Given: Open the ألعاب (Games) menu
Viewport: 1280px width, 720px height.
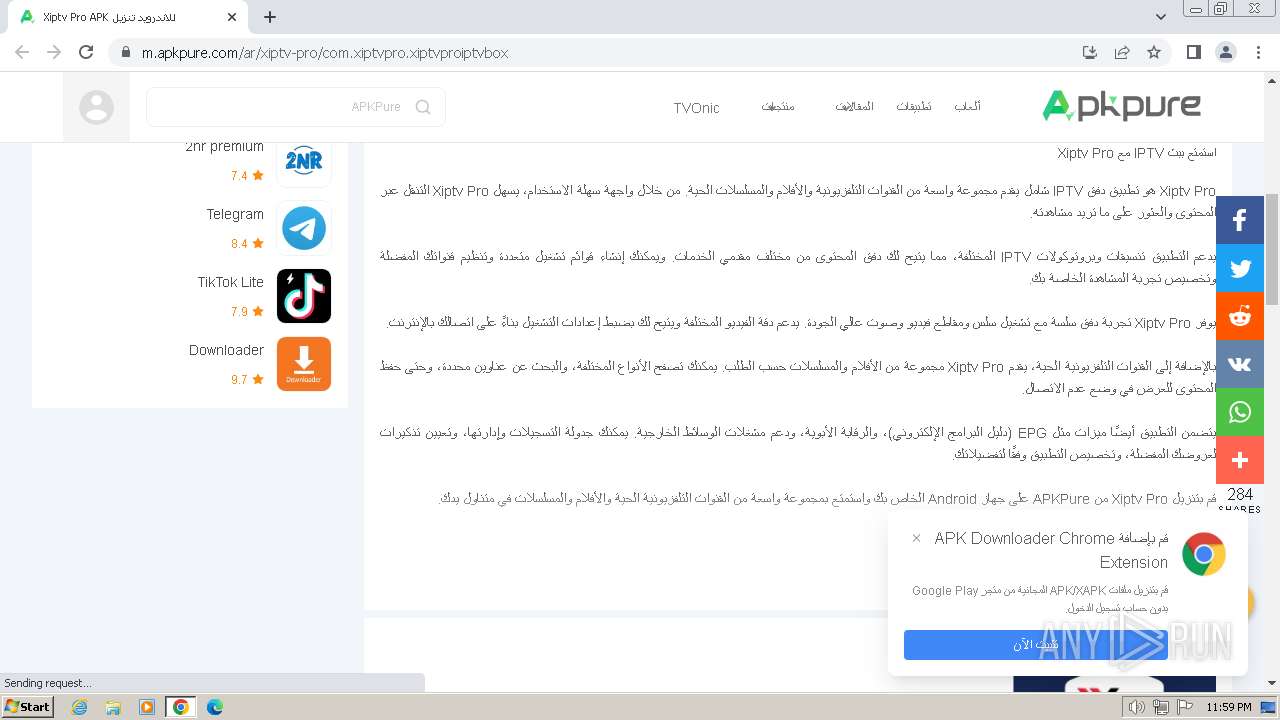Looking at the screenshot, I should [967, 106].
